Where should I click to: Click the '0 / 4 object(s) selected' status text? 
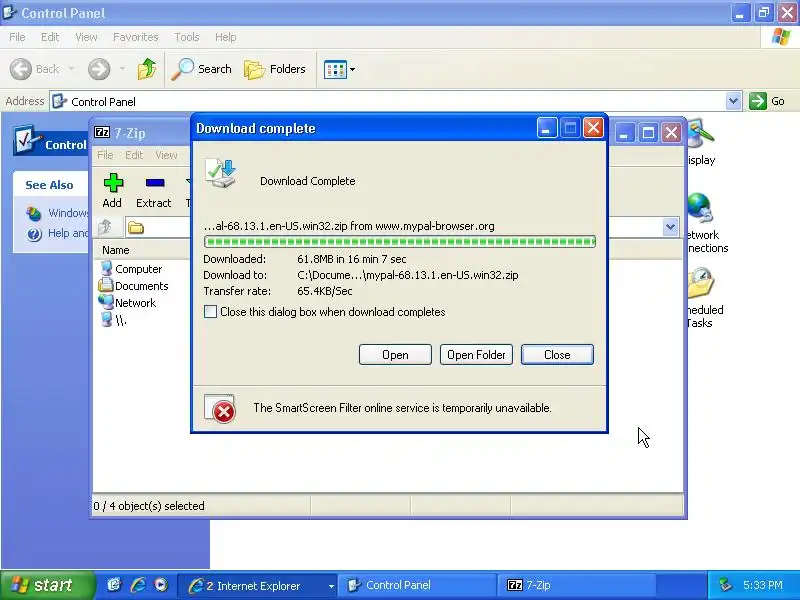tap(149, 506)
